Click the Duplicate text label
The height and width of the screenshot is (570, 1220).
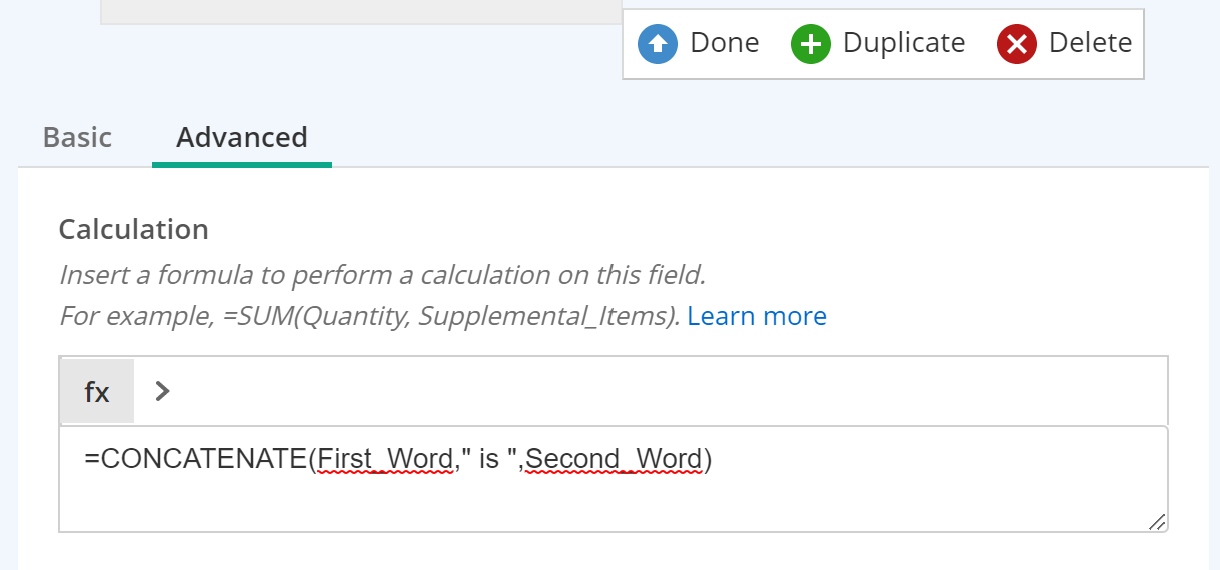[x=904, y=43]
